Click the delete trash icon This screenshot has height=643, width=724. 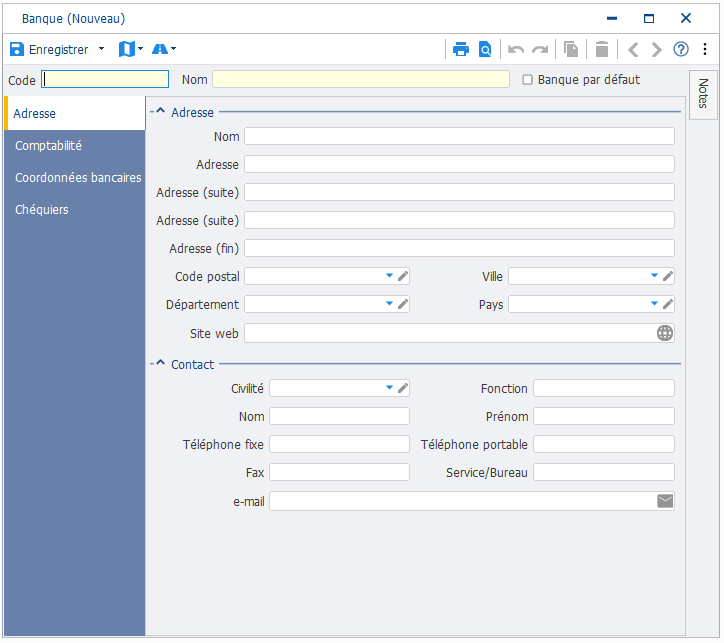point(602,49)
